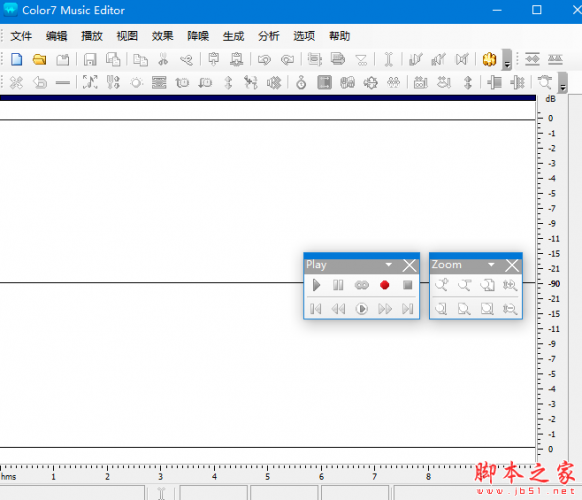Select the I-beam selection tool
This screenshot has height=500, width=582.
[388, 59]
